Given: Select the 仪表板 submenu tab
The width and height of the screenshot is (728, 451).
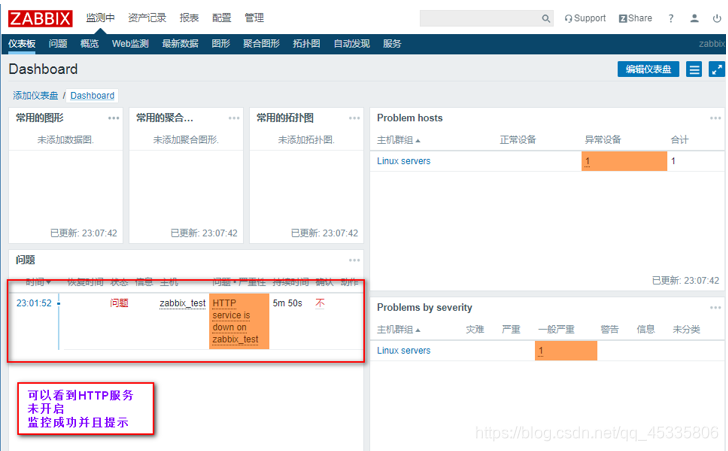Looking at the screenshot, I should pos(22,44).
